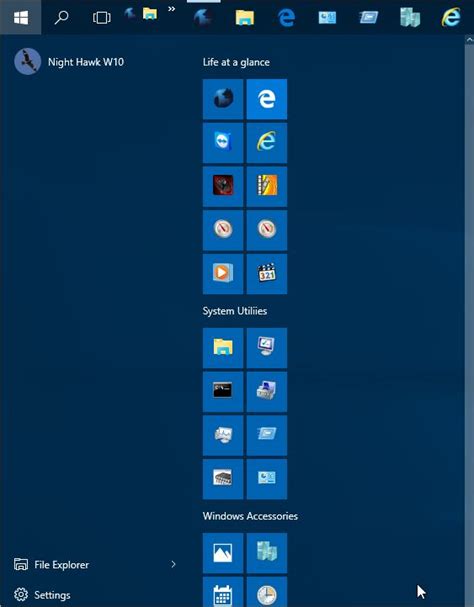474x607 pixels.
Task: Click the green cubes icon on the taskbar
Action: [x=410, y=17]
